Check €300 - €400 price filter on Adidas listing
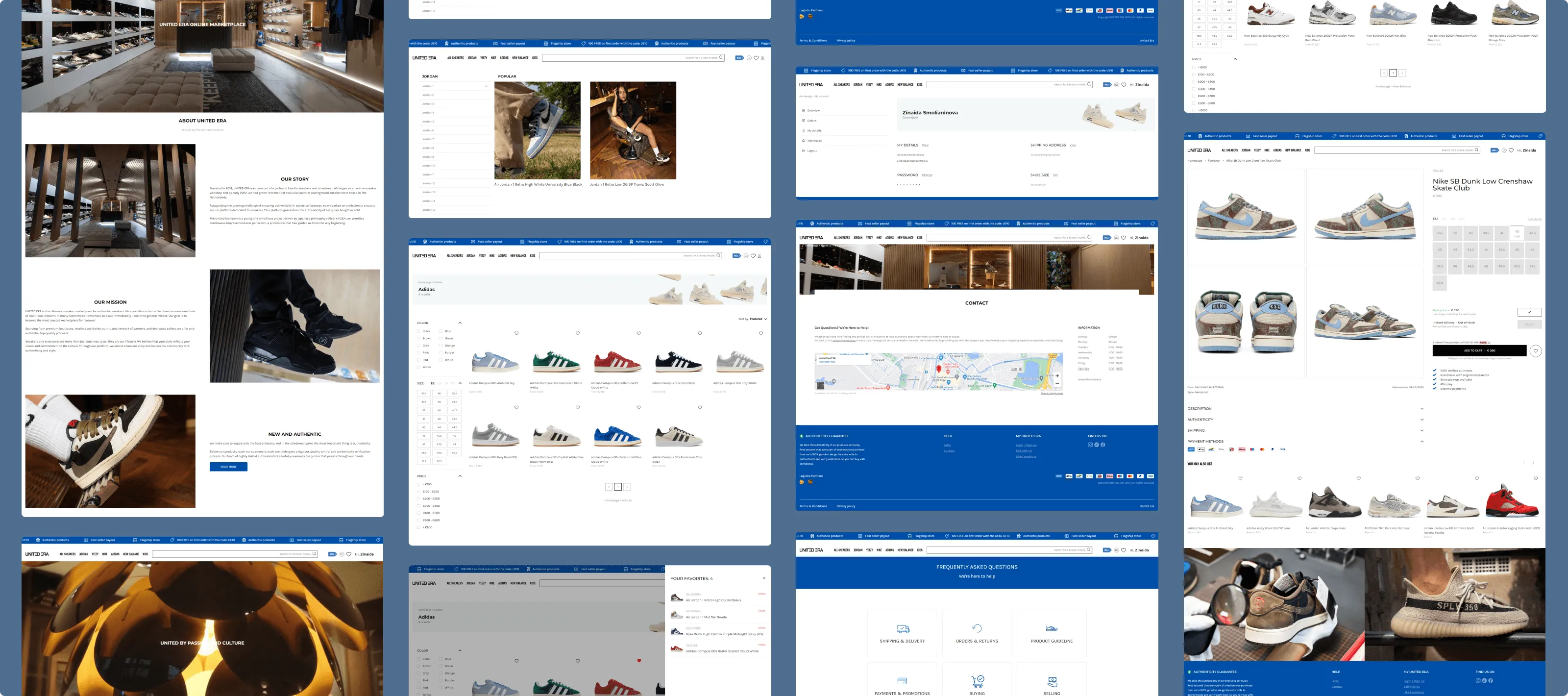The height and width of the screenshot is (696, 1568). pyautogui.click(x=419, y=506)
